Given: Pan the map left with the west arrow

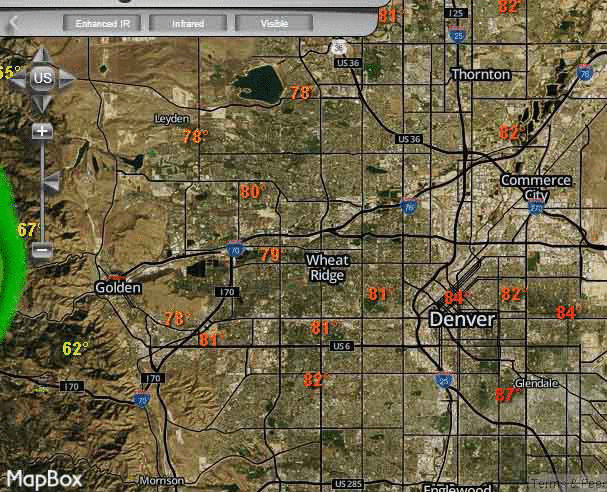Looking at the screenshot, I should click(x=17, y=77).
